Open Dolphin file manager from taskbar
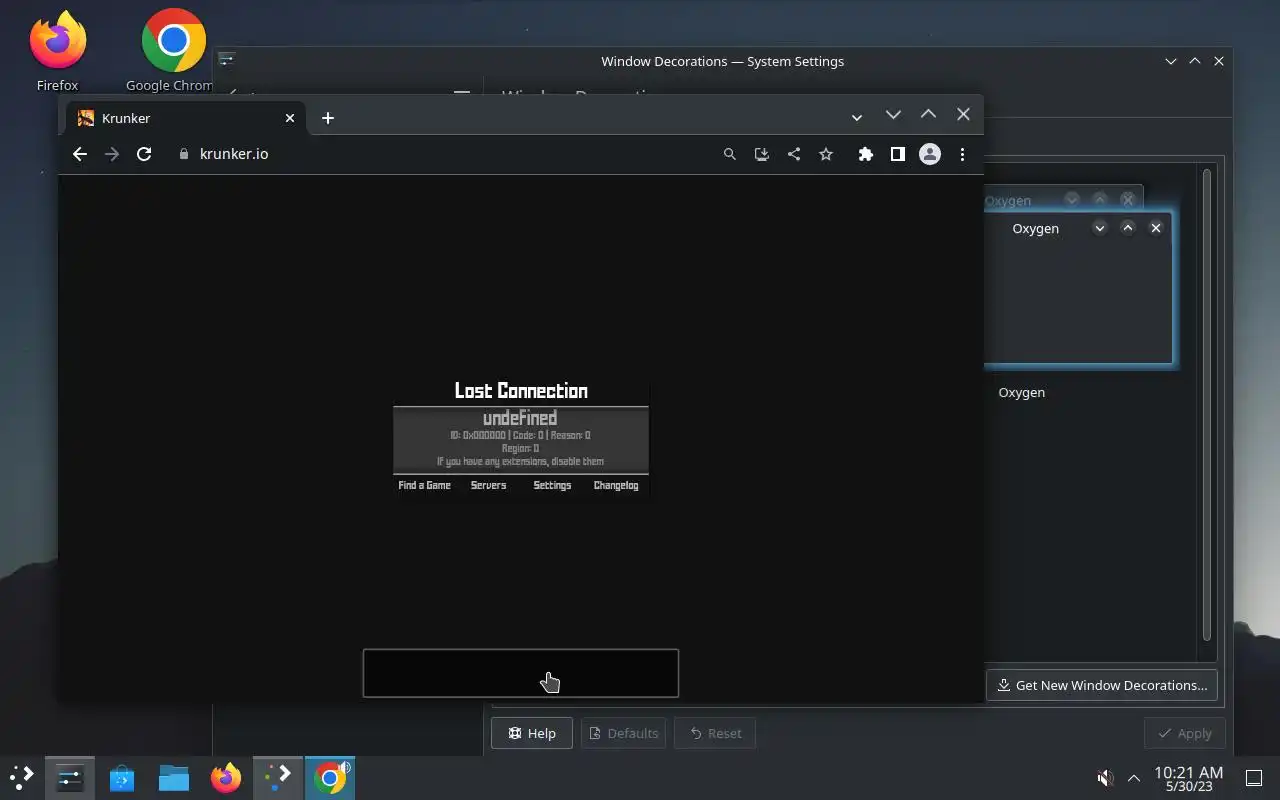The width and height of the screenshot is (1280, 800). point(174,777)
